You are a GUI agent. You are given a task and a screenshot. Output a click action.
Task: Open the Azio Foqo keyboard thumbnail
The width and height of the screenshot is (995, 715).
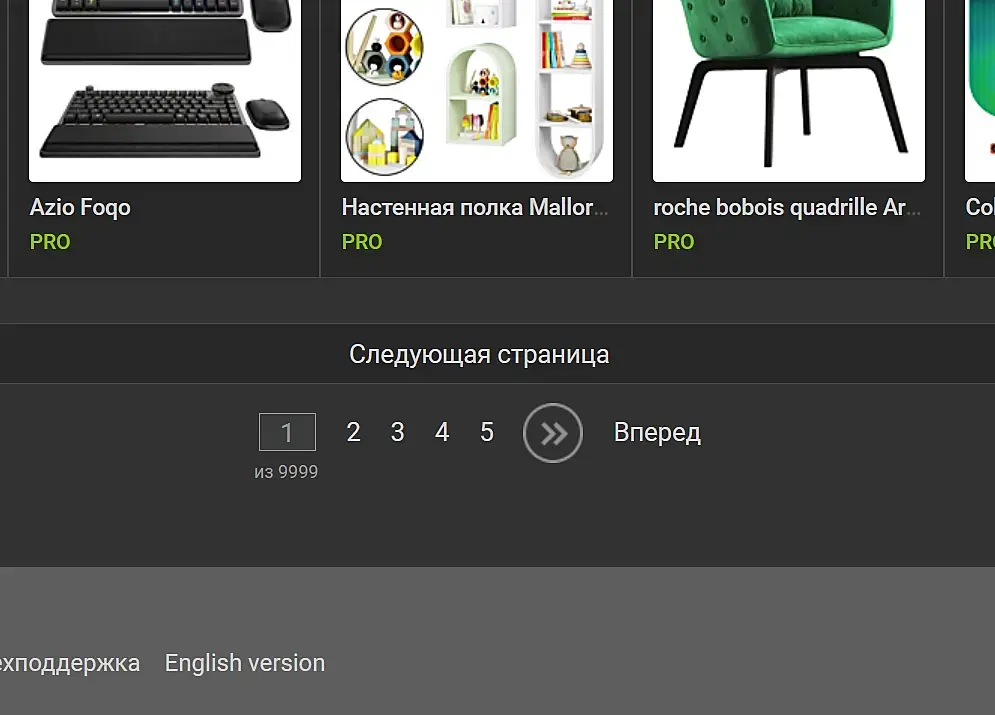165,91
